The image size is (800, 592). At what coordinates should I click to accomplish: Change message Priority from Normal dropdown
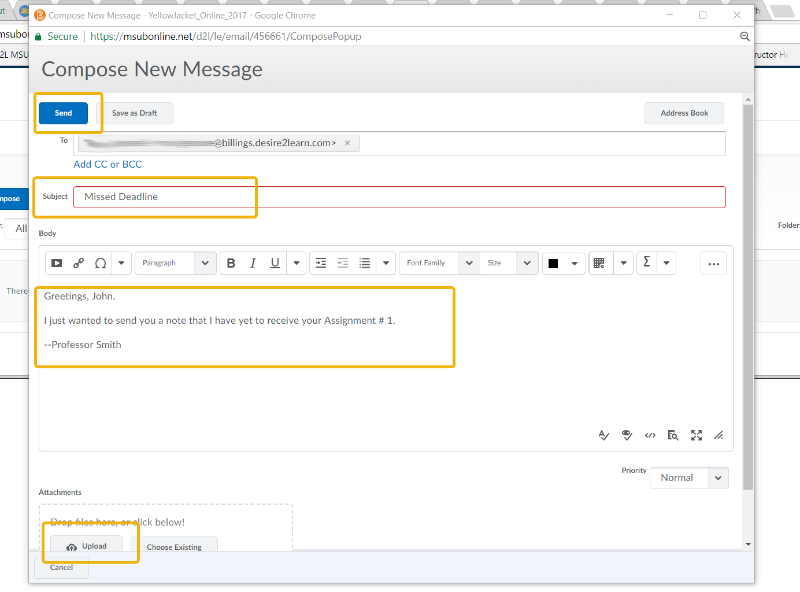[x=688, y=477]
